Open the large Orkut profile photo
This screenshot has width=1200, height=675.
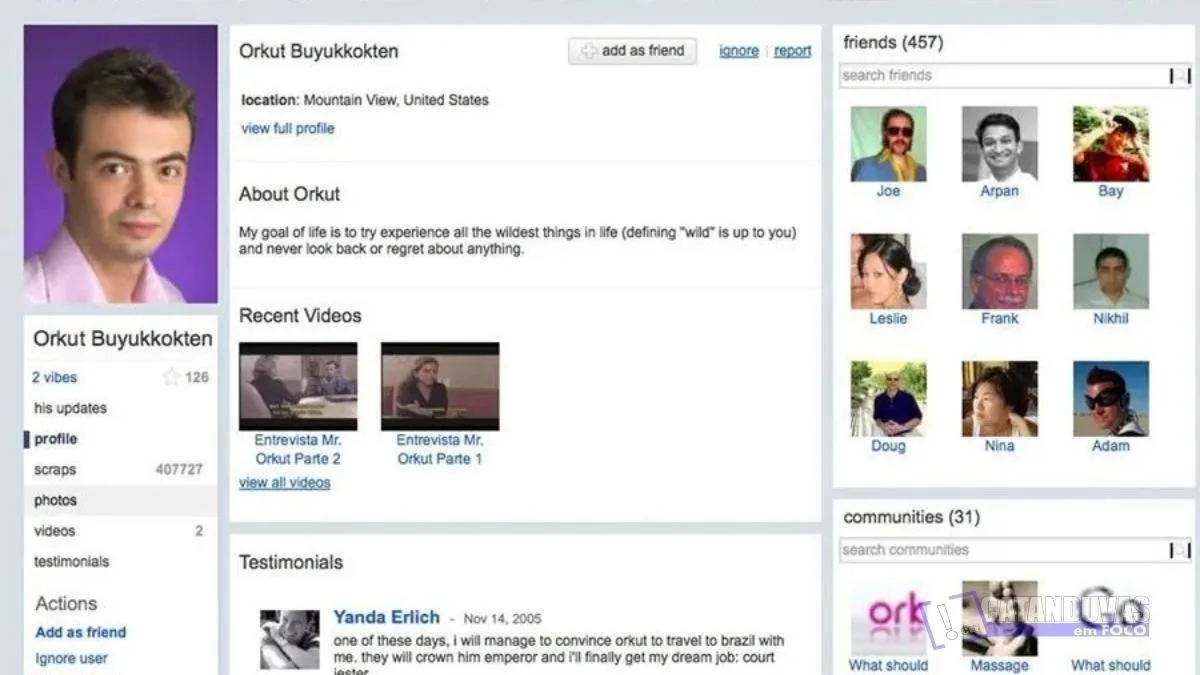pos(120,164)
